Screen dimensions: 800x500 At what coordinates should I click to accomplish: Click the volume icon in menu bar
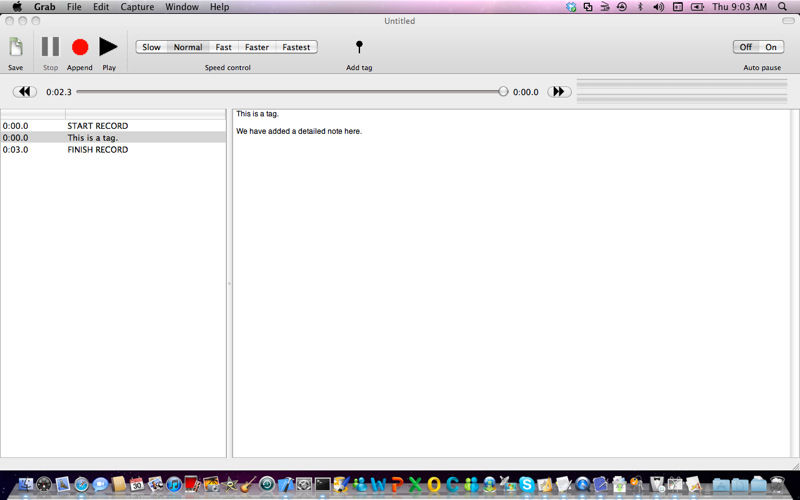[658, 7]
